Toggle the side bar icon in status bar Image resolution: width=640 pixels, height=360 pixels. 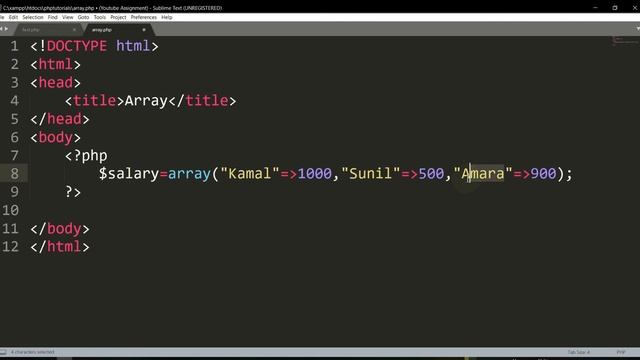click(x=3, y=352)
